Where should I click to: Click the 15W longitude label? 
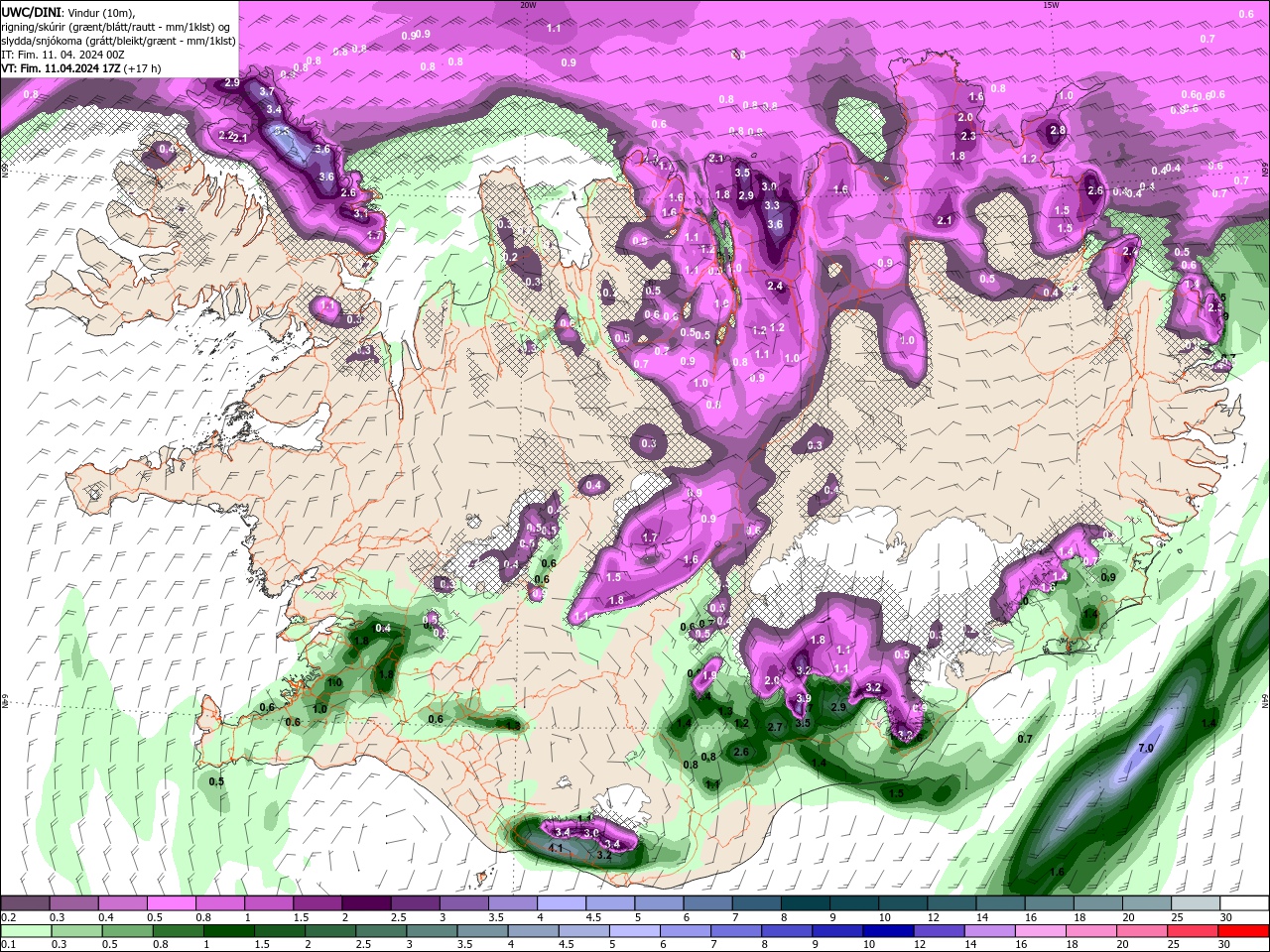[1051, 5]
